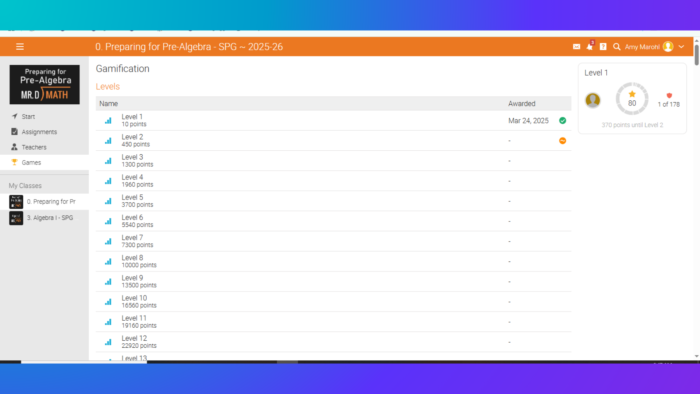Click the Level 11 bar chart icon
This screenshot has width=700, height=394.
(108, 322)
